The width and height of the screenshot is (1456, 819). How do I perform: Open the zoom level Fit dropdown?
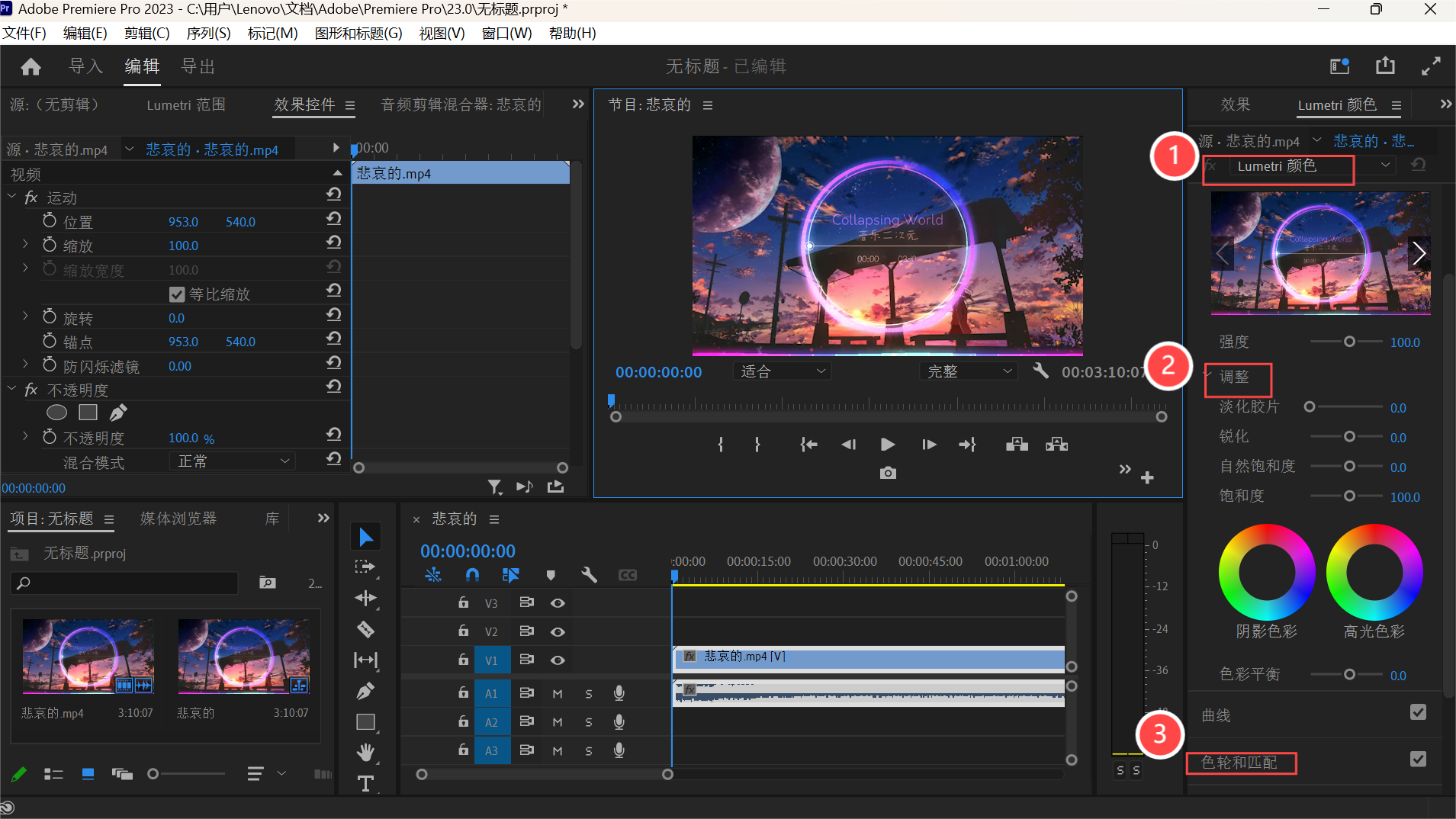783,371
